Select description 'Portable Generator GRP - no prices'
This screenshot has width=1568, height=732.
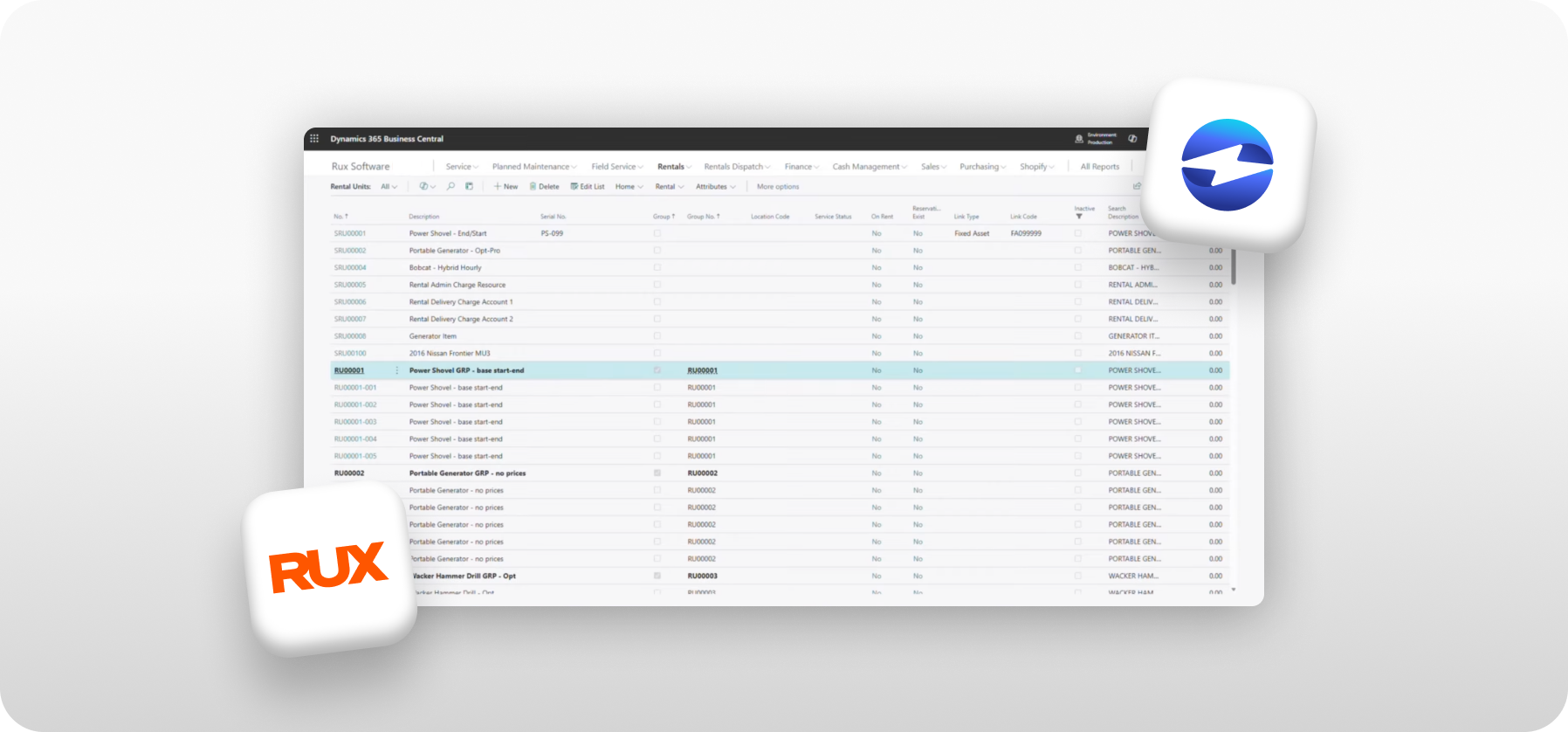click(467, 473)
